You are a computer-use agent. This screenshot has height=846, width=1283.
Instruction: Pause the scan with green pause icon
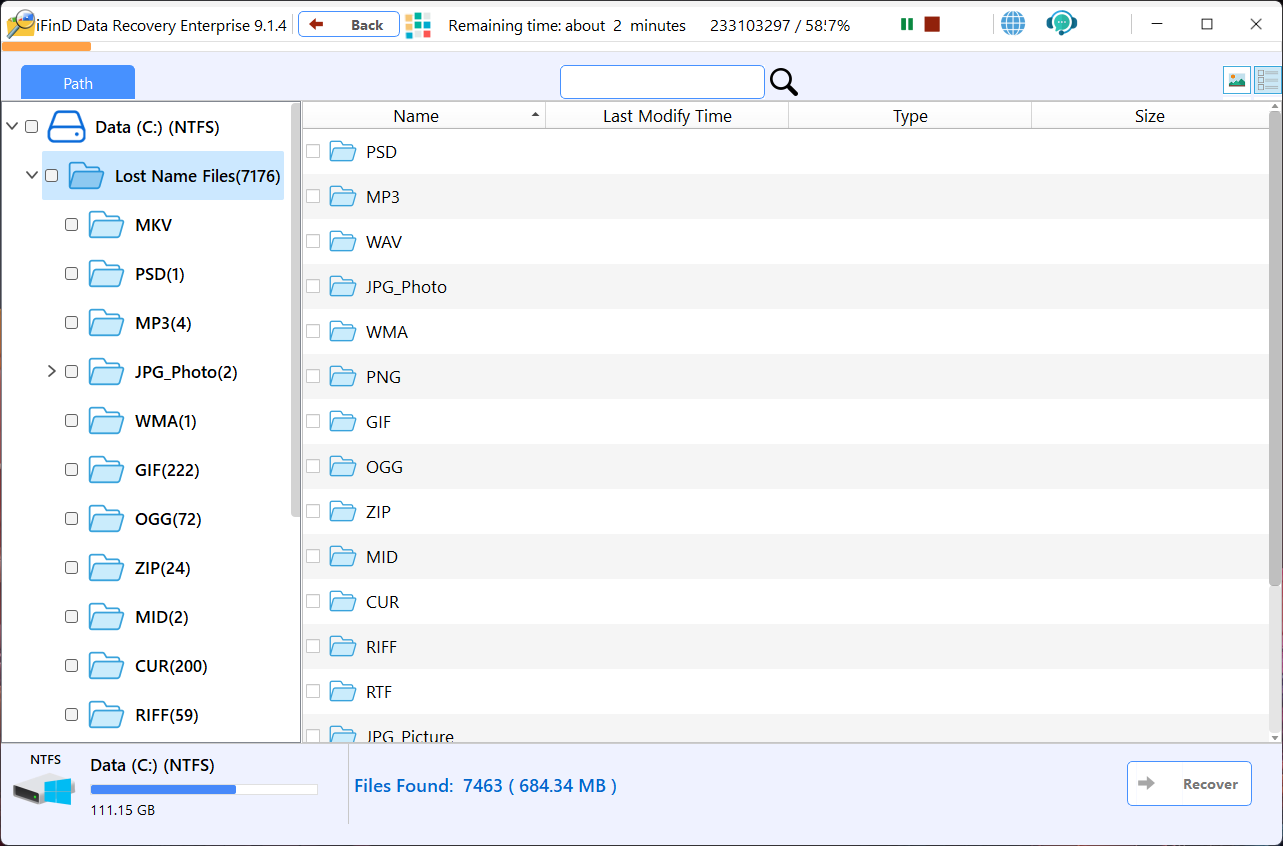pyautogui.click(x=906, y=25)
